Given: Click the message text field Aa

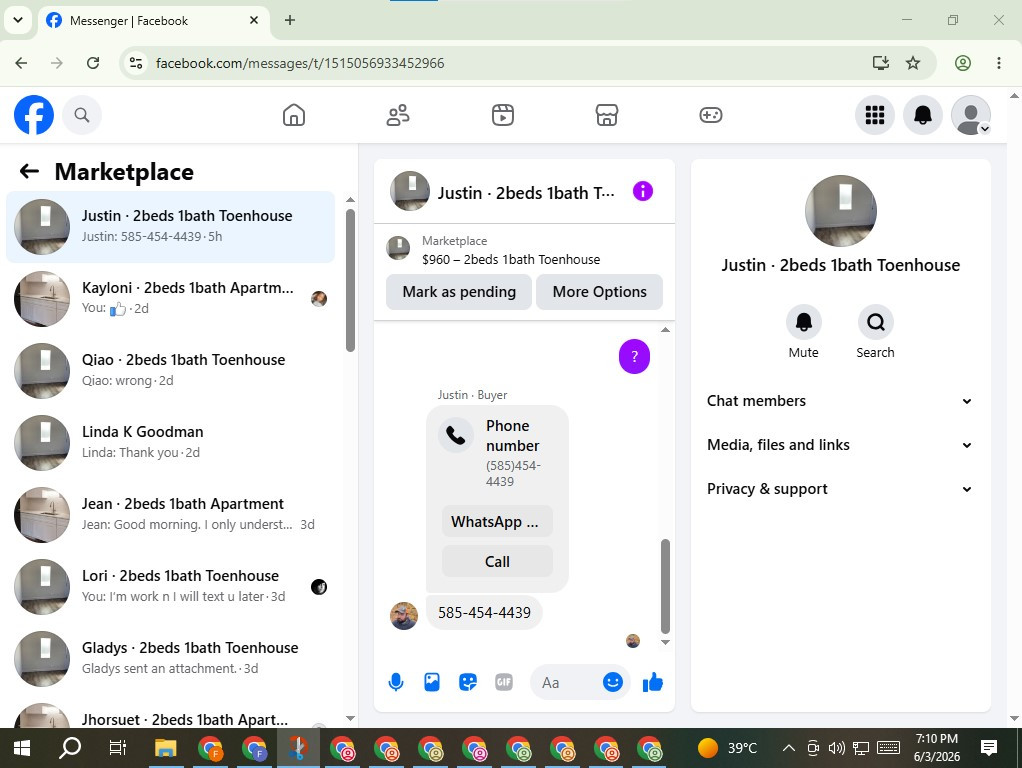Looking at the screenshot, I should coord(568,683).
